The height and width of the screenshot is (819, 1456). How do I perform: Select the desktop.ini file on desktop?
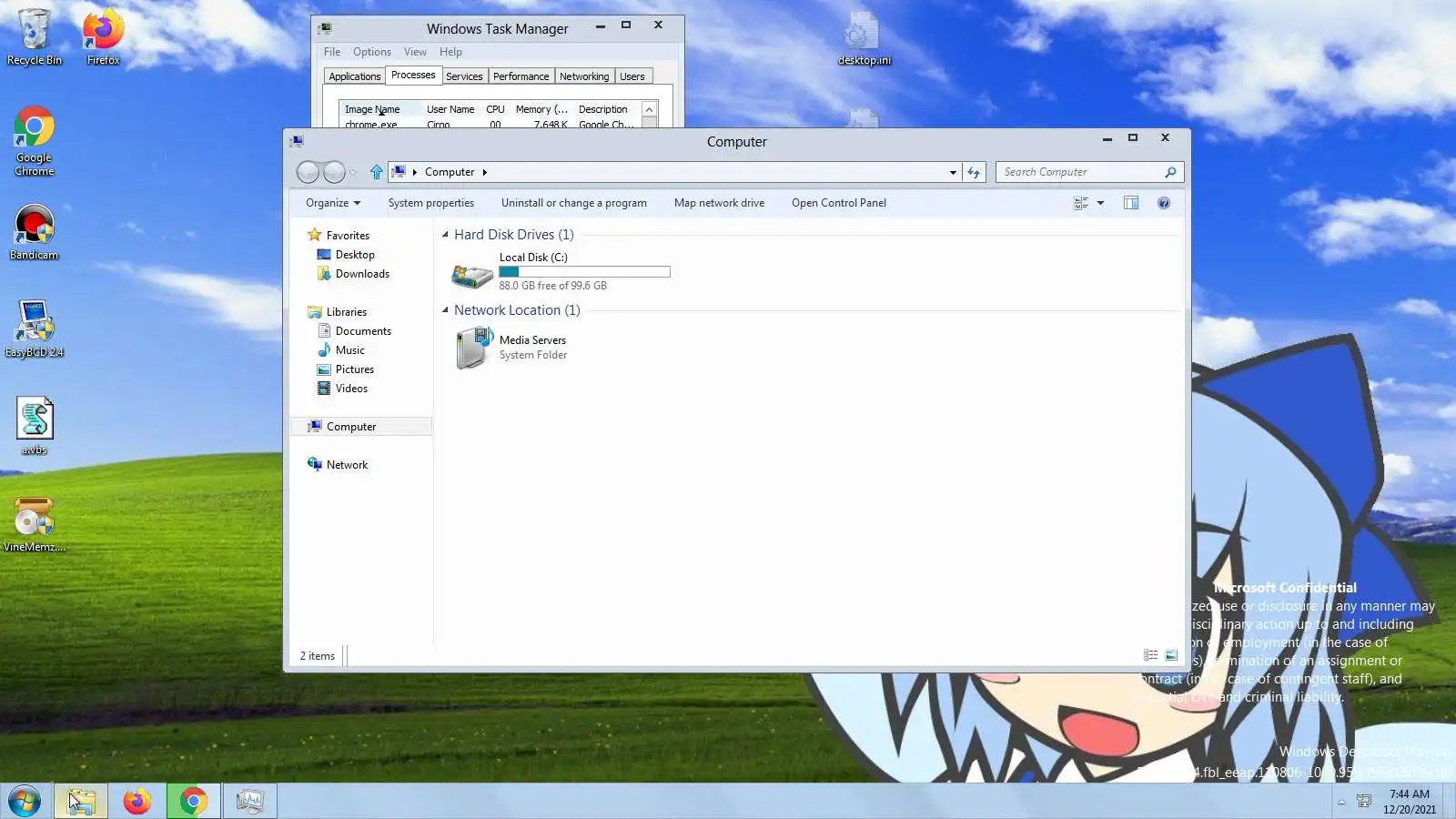point(864,38)
